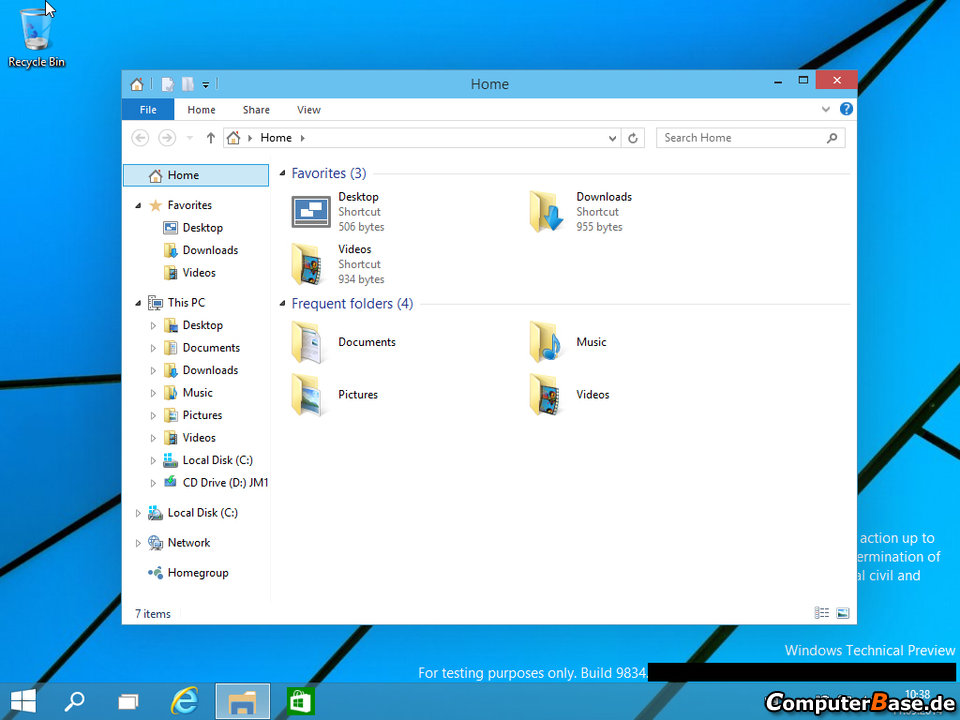Switch to large thumbnails view in status bar
960x720 pixels.
(843, 612)
